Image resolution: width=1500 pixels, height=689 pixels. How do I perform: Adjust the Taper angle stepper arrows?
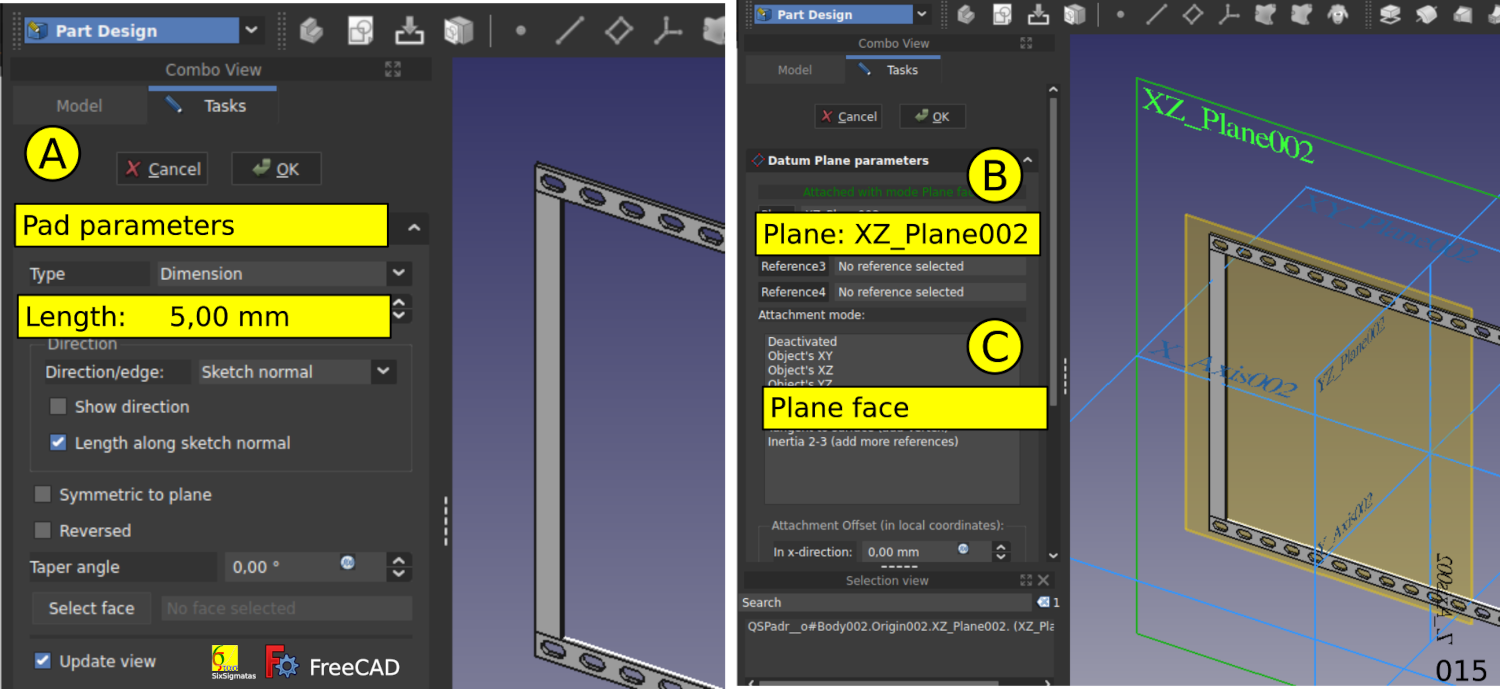tap(398, 567)
